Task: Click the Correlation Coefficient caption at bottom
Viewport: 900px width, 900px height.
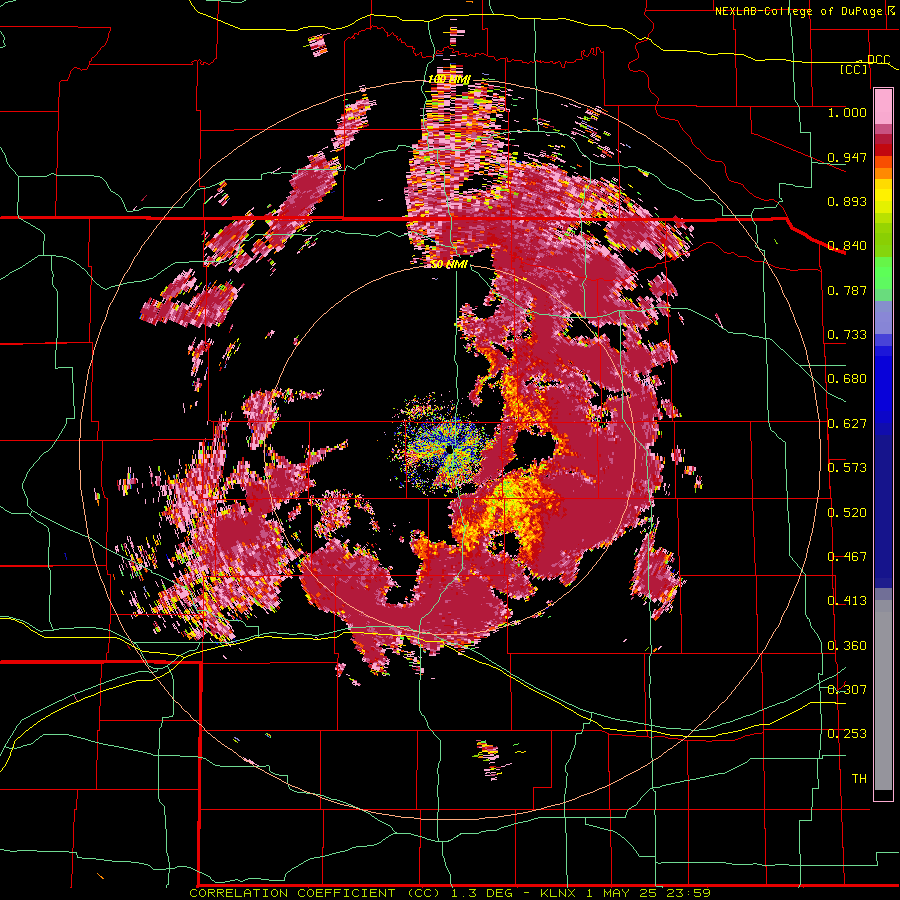Action: click(449, 893)
